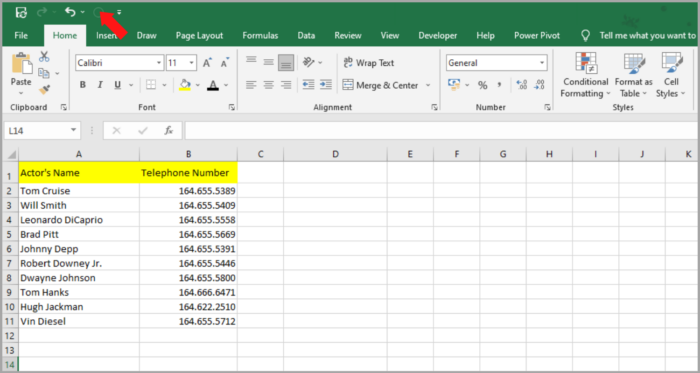This screenshot has height=373, width=700.
Task: Click the Undo arrow in Quick Access
Action: tap(70, 12)
